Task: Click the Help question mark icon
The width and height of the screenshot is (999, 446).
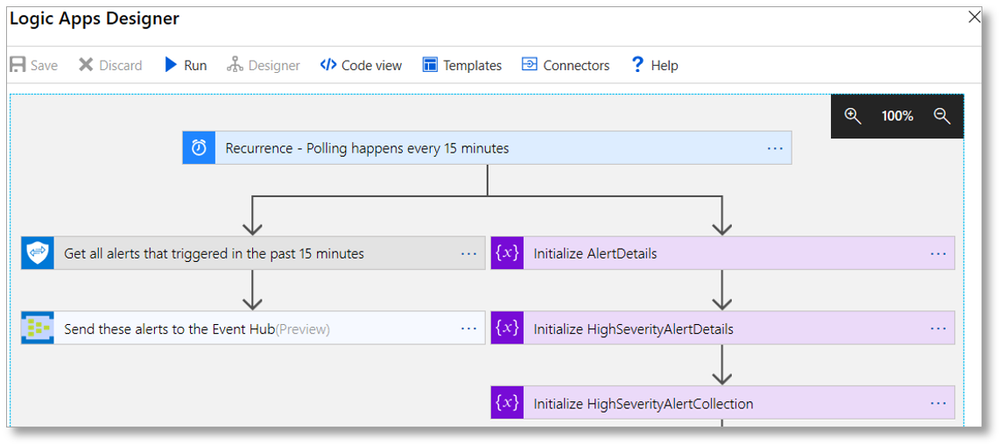Action: tap(638, 65)
